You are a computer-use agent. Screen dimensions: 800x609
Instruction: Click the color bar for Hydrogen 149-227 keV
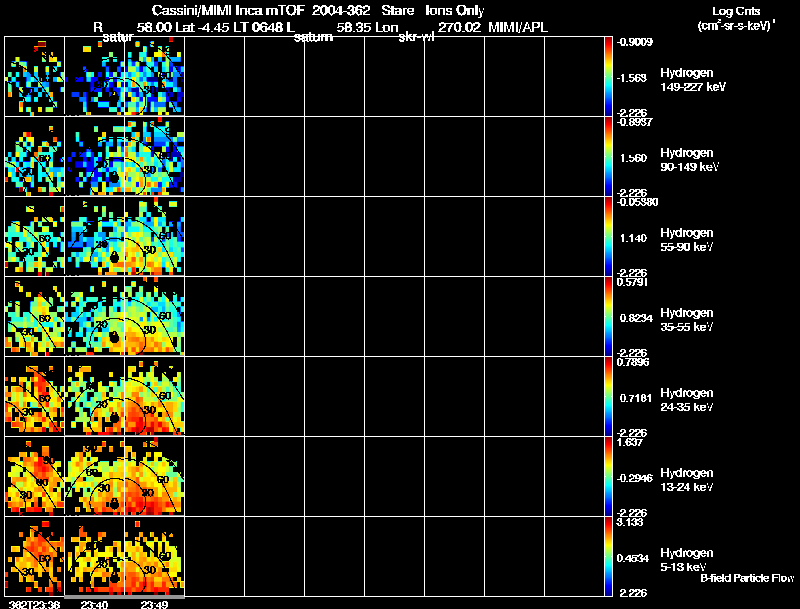608,76
